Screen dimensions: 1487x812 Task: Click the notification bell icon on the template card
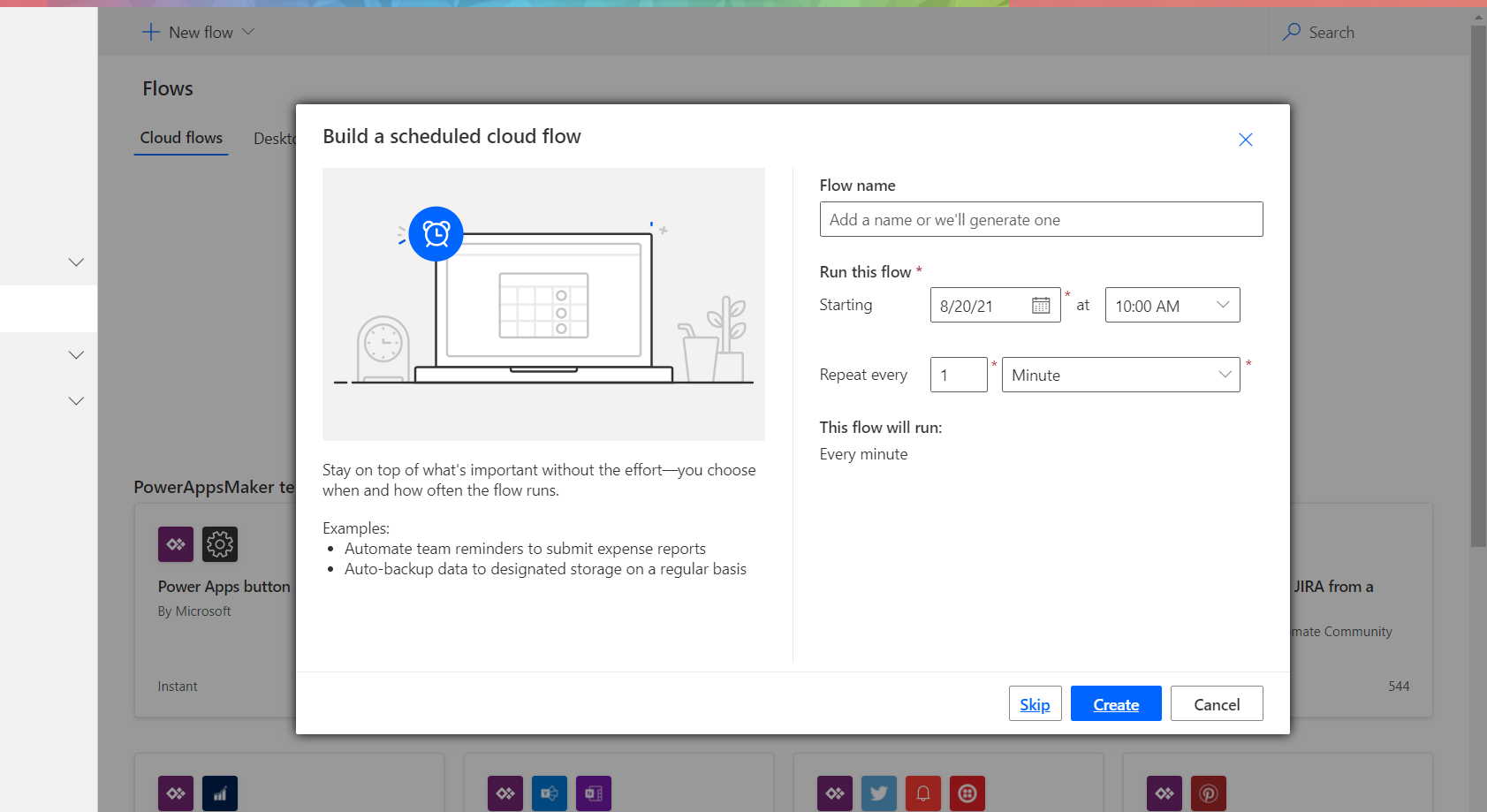[923, 793]
